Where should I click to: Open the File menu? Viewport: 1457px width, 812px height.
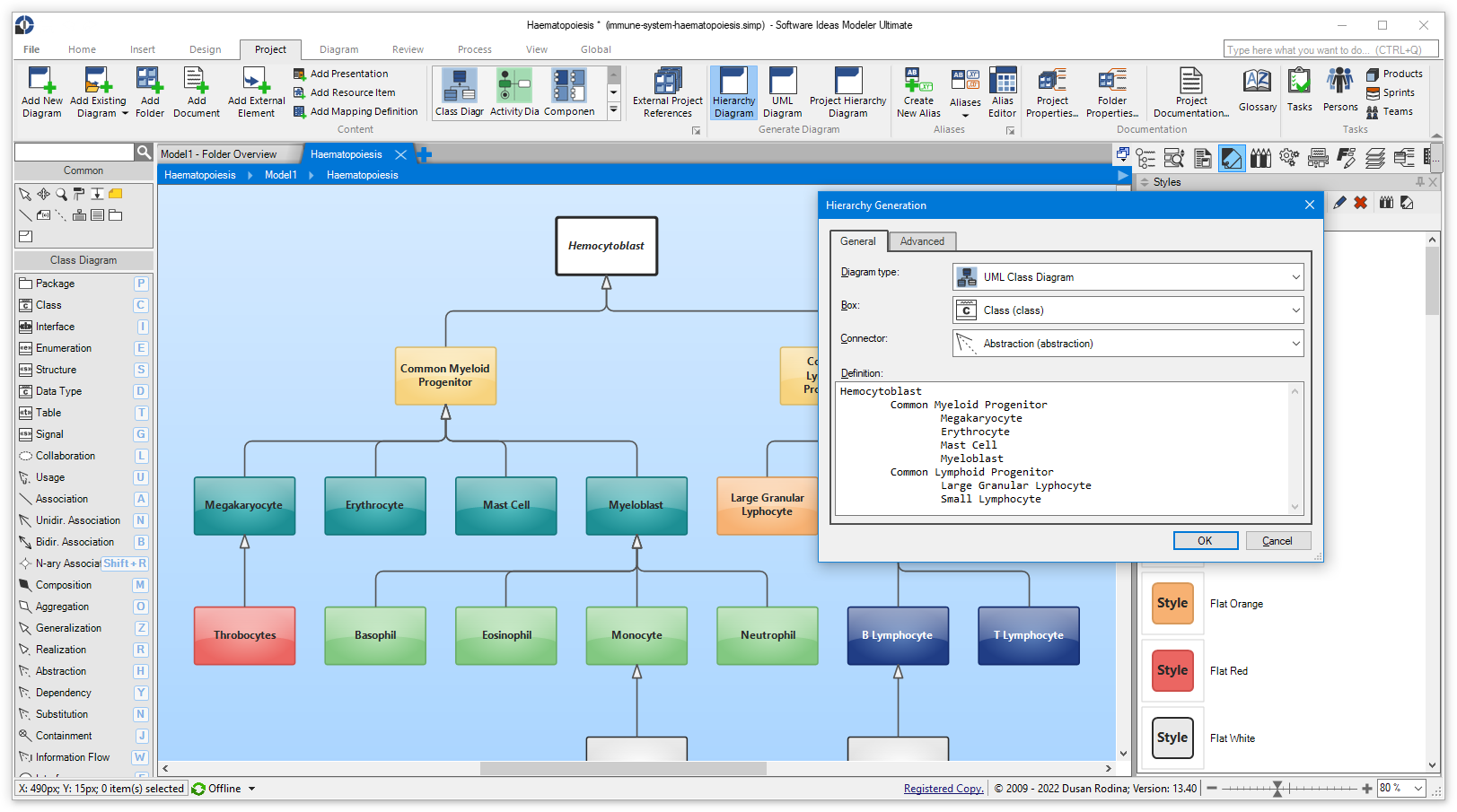coord(31,49)
